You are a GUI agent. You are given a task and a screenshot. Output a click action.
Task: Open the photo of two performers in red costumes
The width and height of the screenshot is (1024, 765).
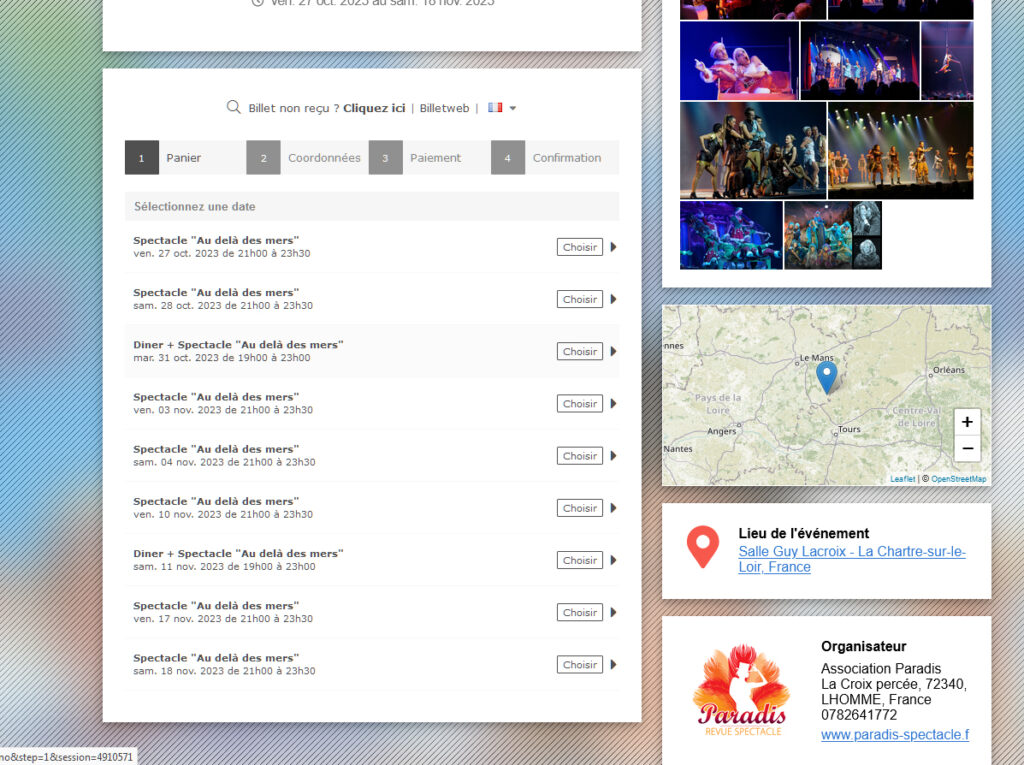pyautogui.click(x=739, y=61)
